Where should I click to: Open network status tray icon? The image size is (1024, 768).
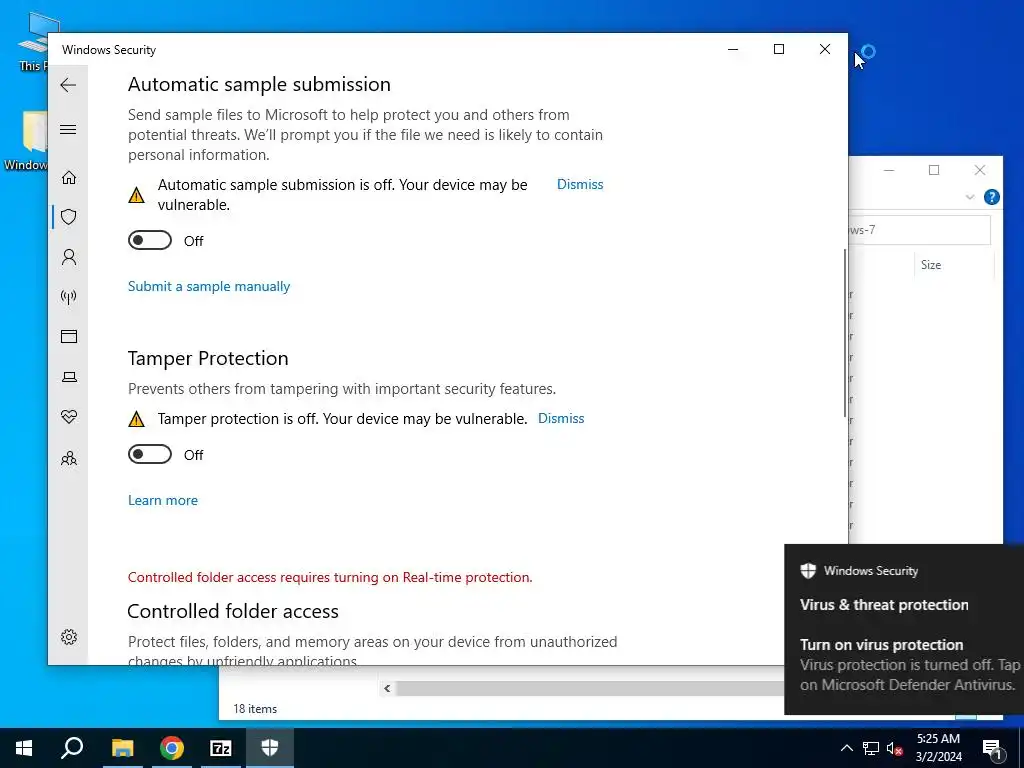871,748
